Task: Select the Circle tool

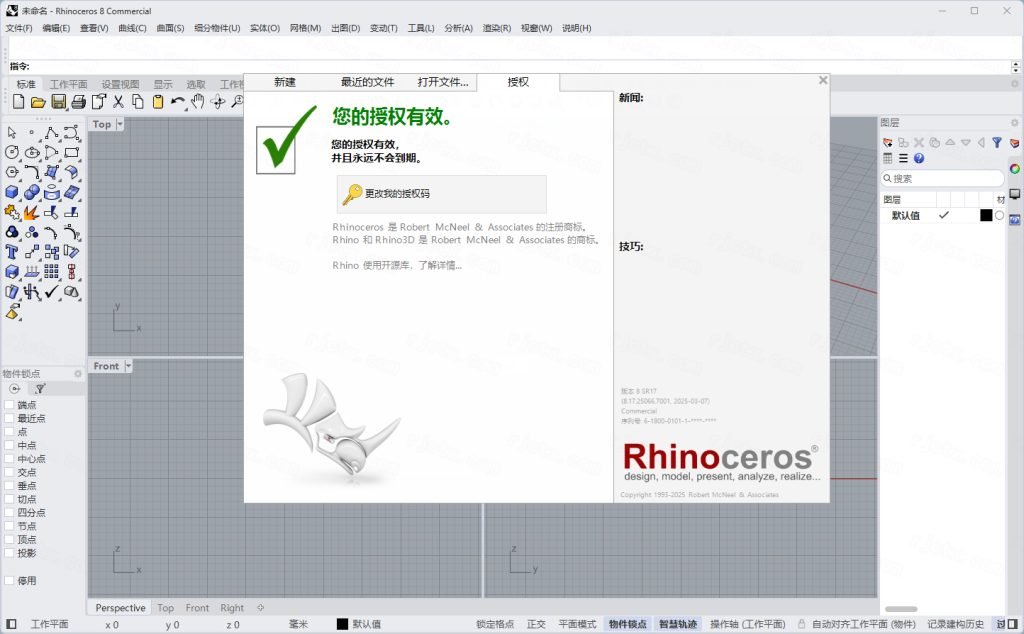Action: 12,152
